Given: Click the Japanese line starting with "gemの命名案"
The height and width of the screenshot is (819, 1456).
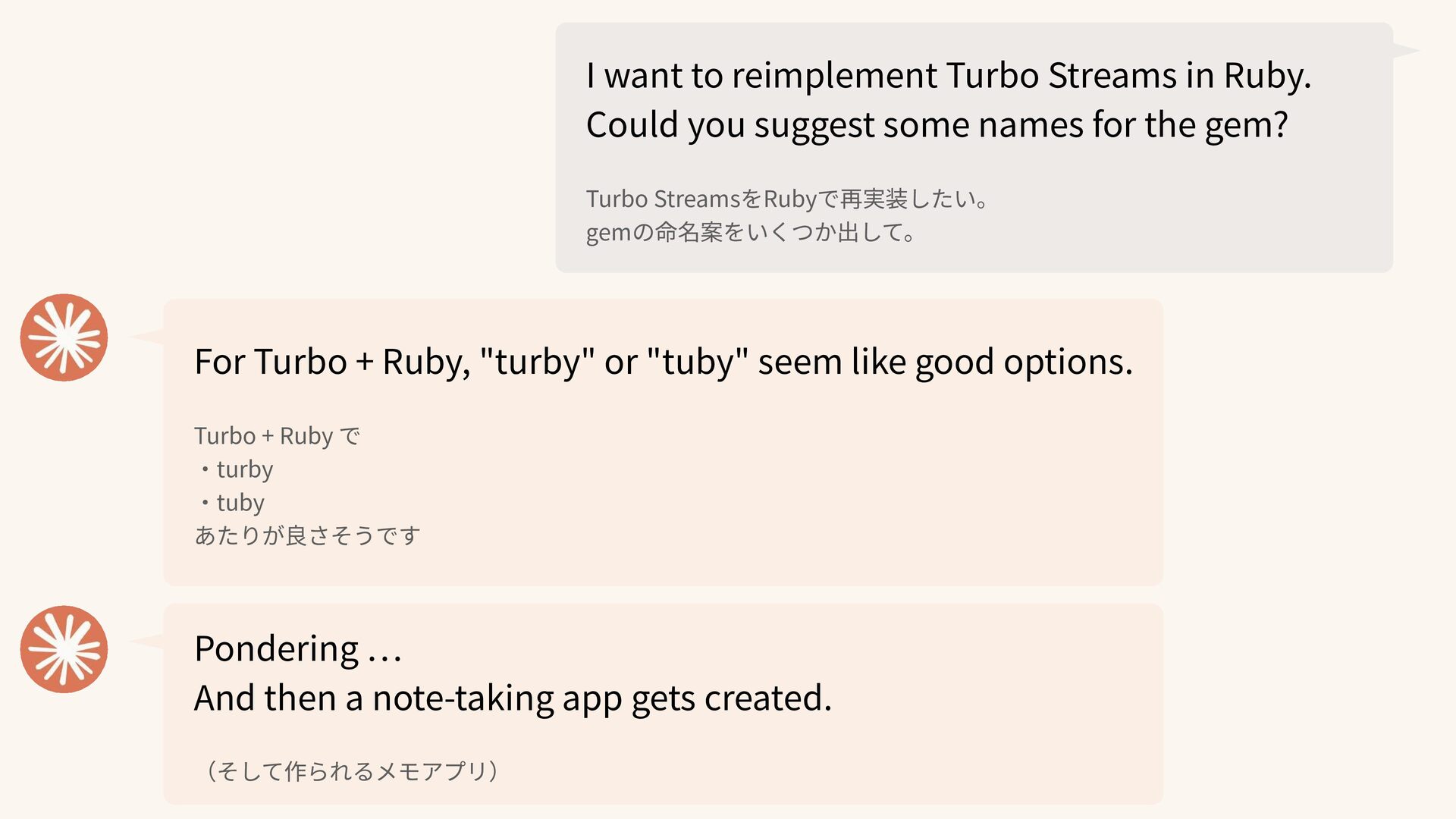Looking at the screenshot, I should pyautogui.click(x=751, y=232).
